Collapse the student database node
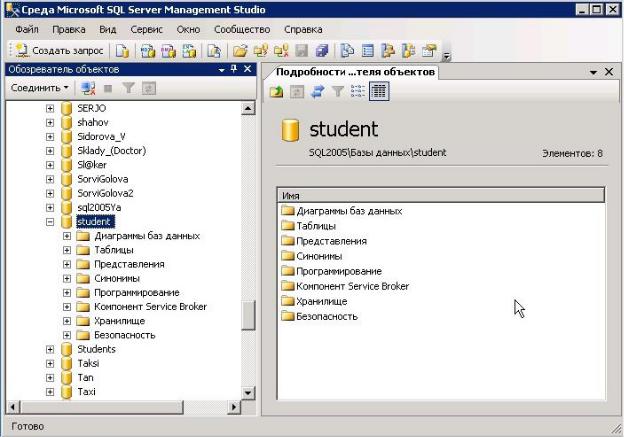This screenshot has height=437, width=624. [x=50, y=222]
